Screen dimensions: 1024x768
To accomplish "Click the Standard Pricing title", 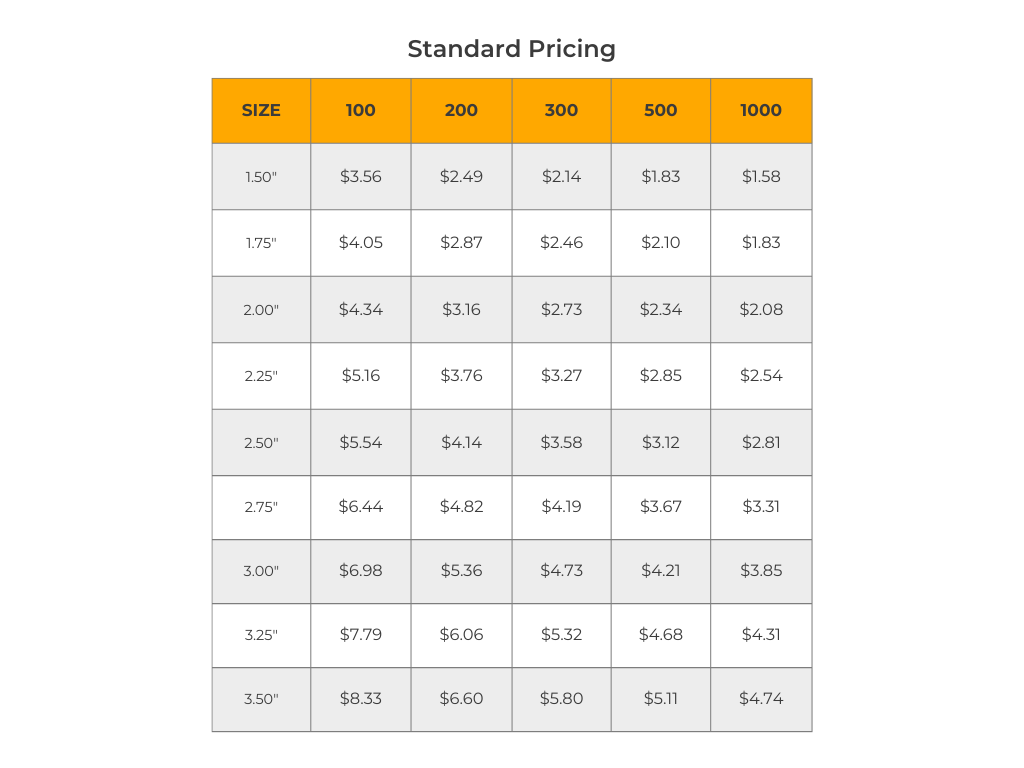I will pyautogui.click(x=511, y=48).
